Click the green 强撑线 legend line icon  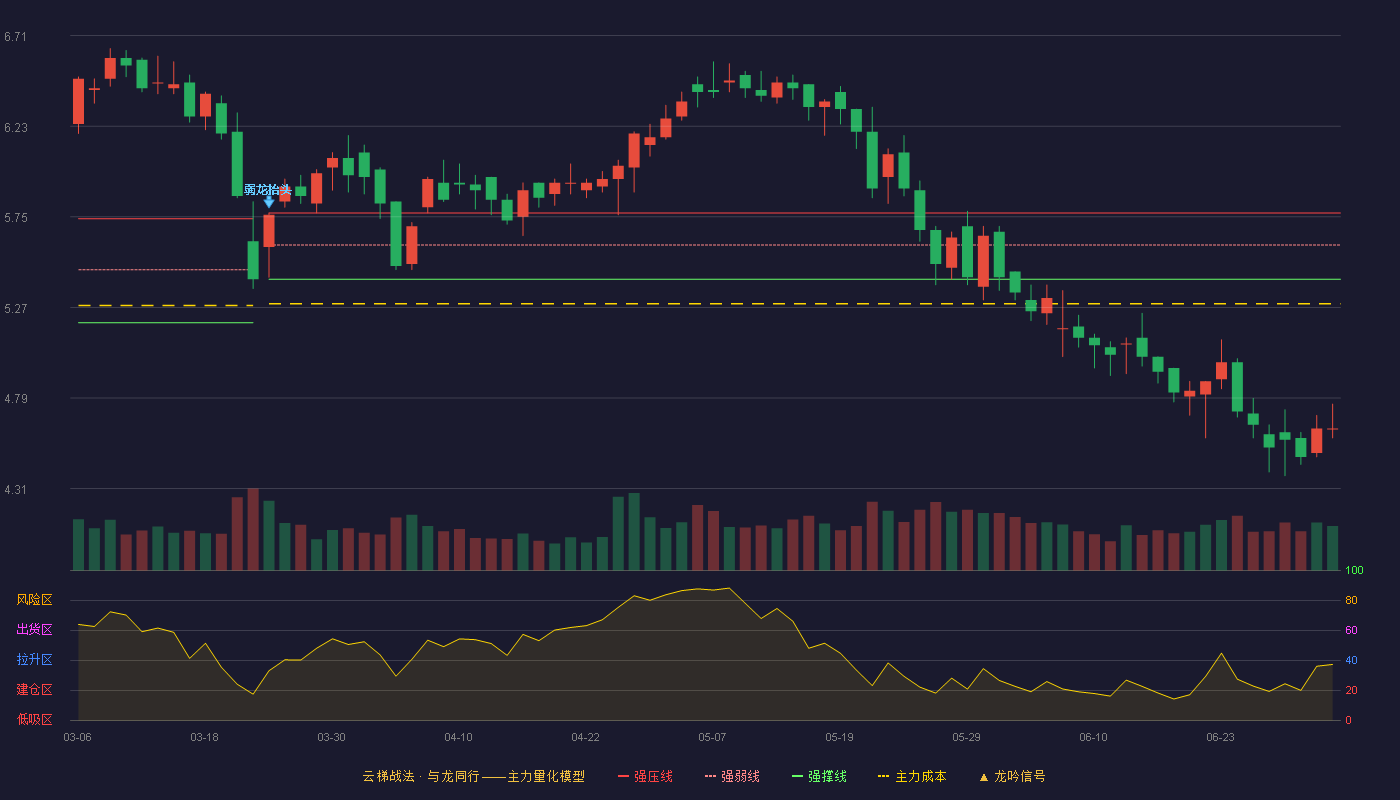pyautogui.click(x=797, y=777)
